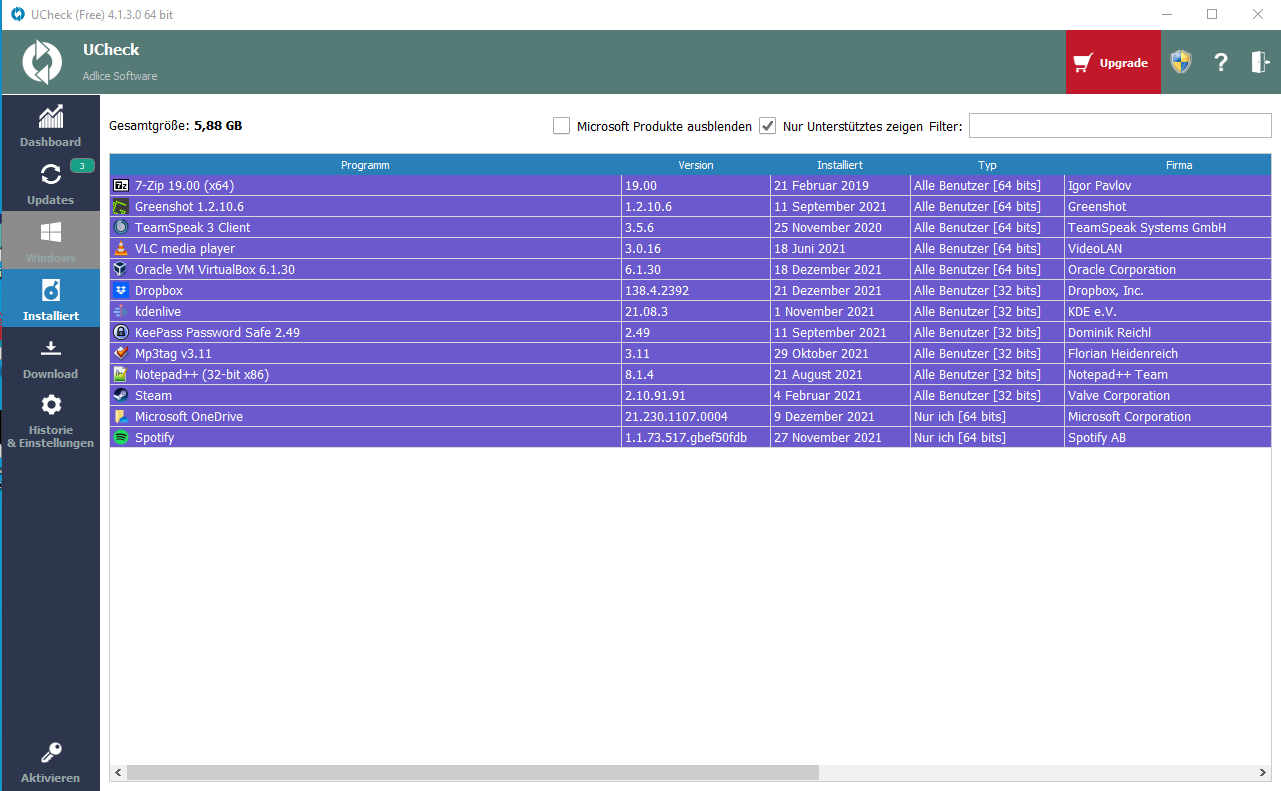Click the Dropbox program icon
This screenshot has height=791, width=1281.
[x=121, y=291]
